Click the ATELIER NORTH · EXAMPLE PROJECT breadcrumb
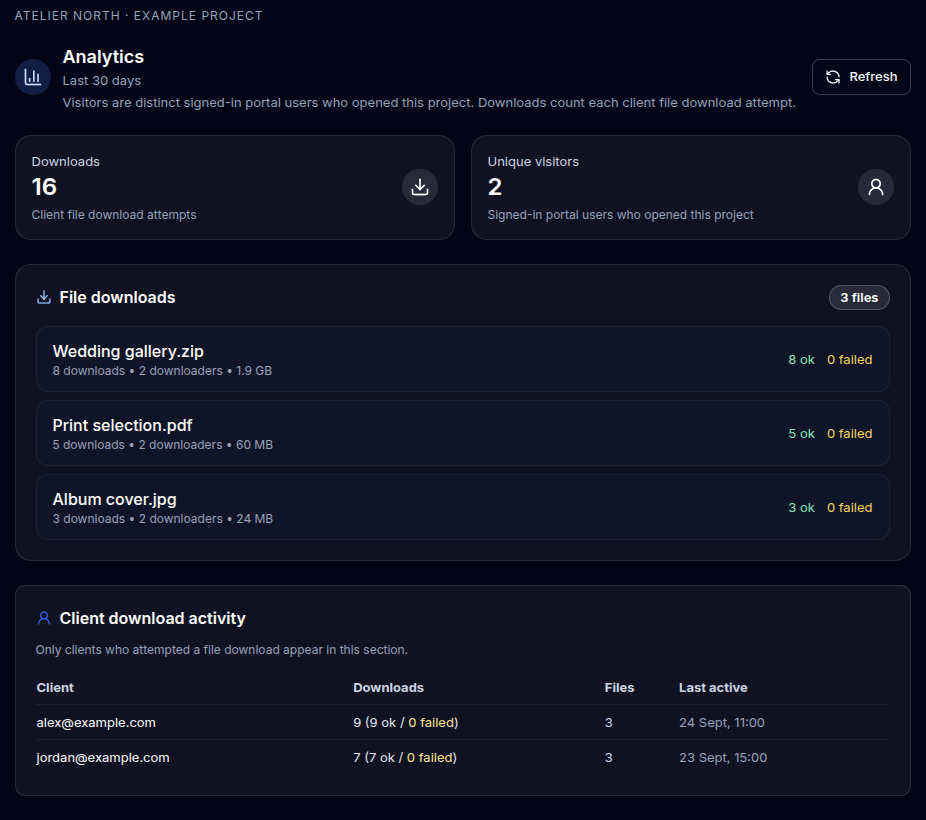The height and width of the screenshot is (820, 926). tap(139, 16)
